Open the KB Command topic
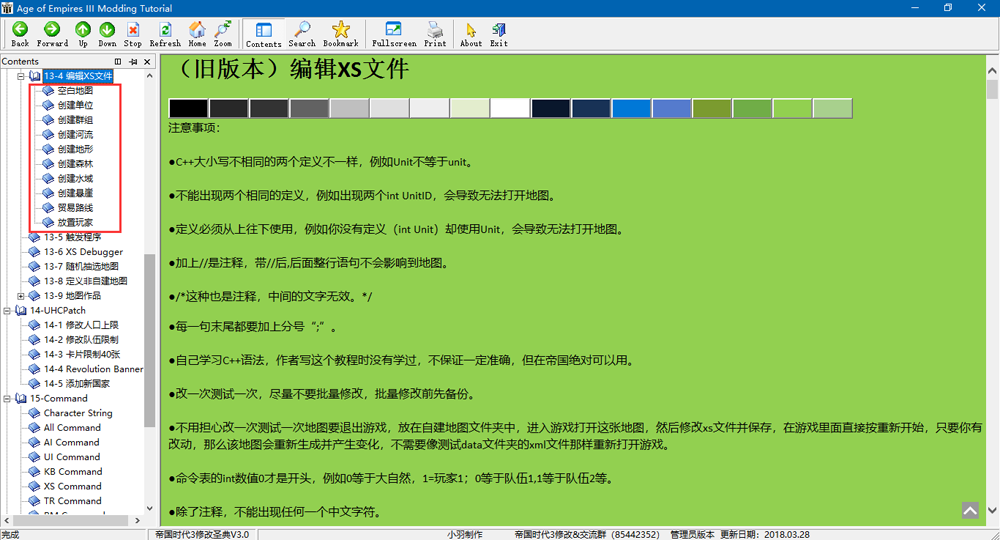 click(x=73, y=472)
